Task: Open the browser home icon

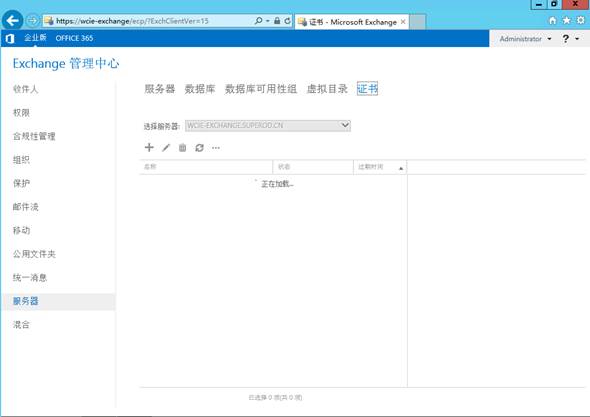Action: [552, 21]
